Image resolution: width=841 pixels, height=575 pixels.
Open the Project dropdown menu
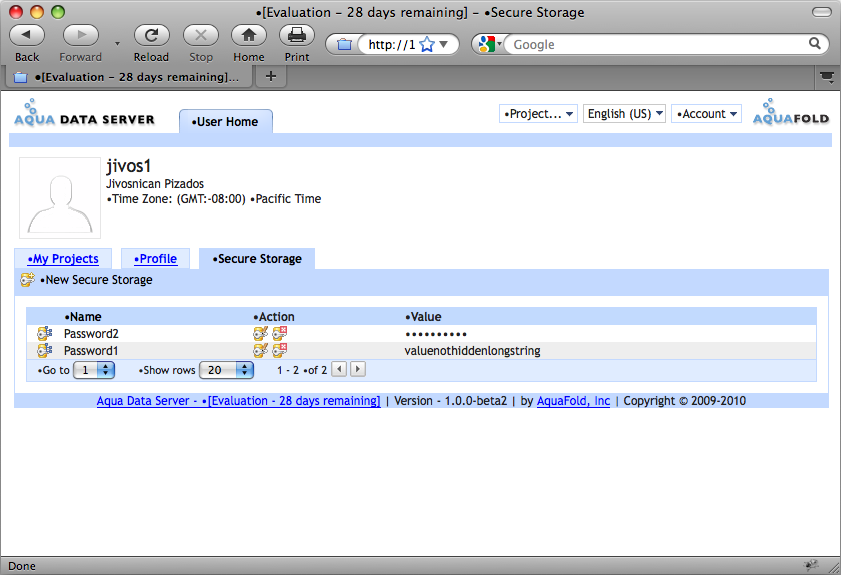pos(538,114)
